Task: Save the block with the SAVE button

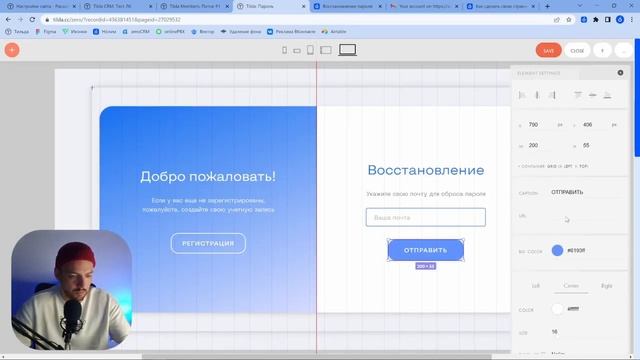Action: coord(549,50)
